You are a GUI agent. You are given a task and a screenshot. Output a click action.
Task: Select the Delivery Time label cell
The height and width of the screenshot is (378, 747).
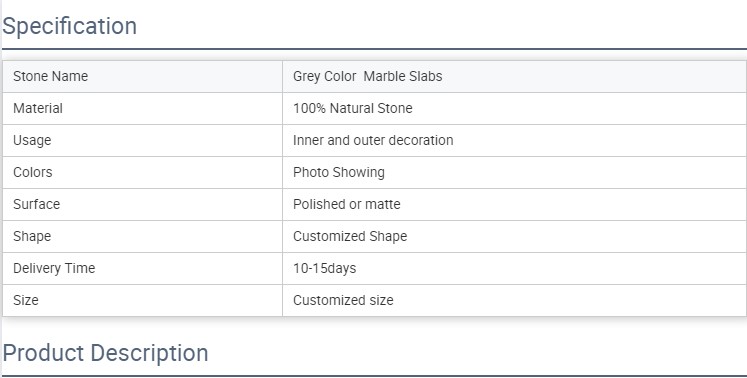(142, 268)
